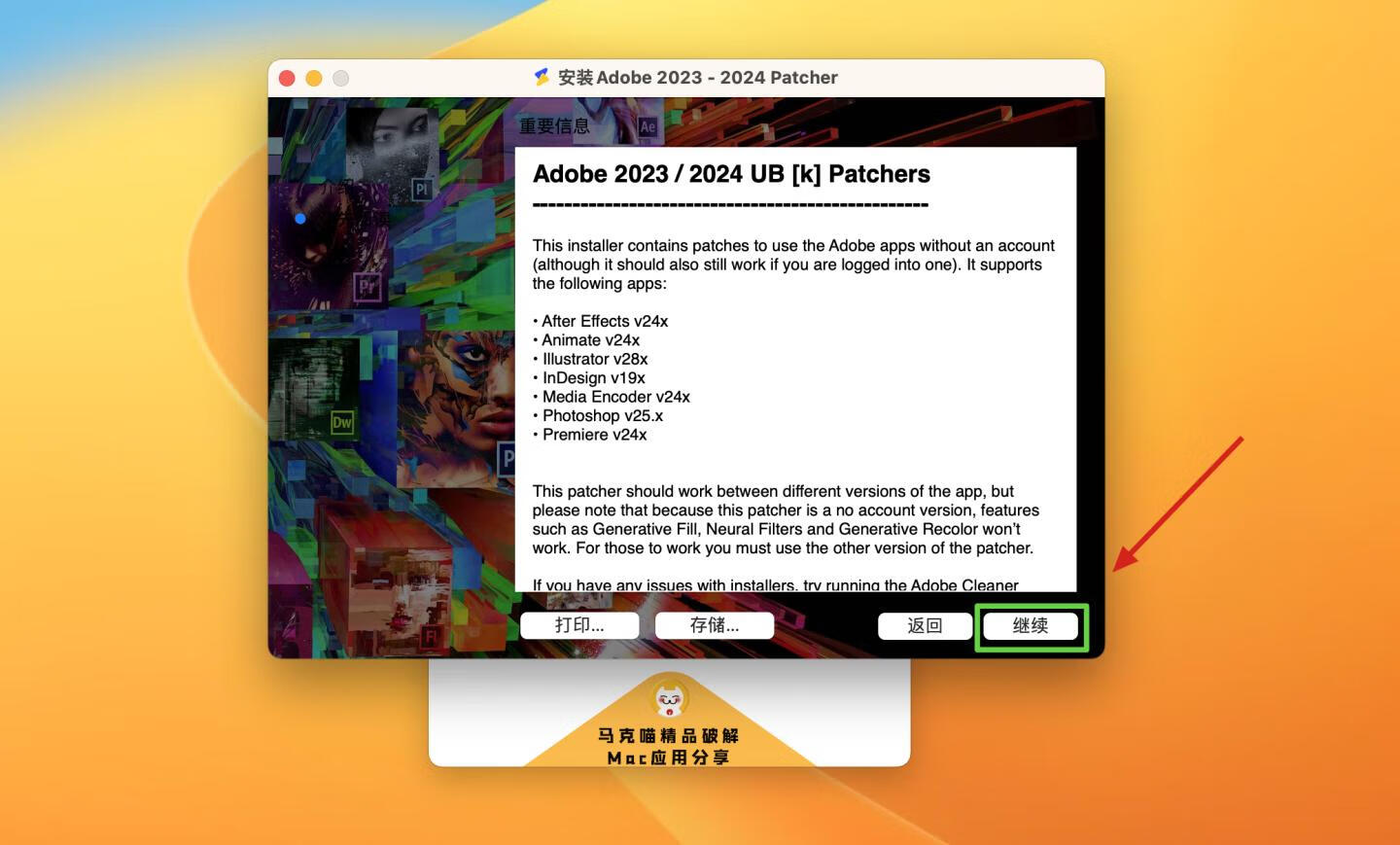The image size is (1400, 845).
Task: Click the 返回 (Go Back) button
Action: click(x=925, y=626)
